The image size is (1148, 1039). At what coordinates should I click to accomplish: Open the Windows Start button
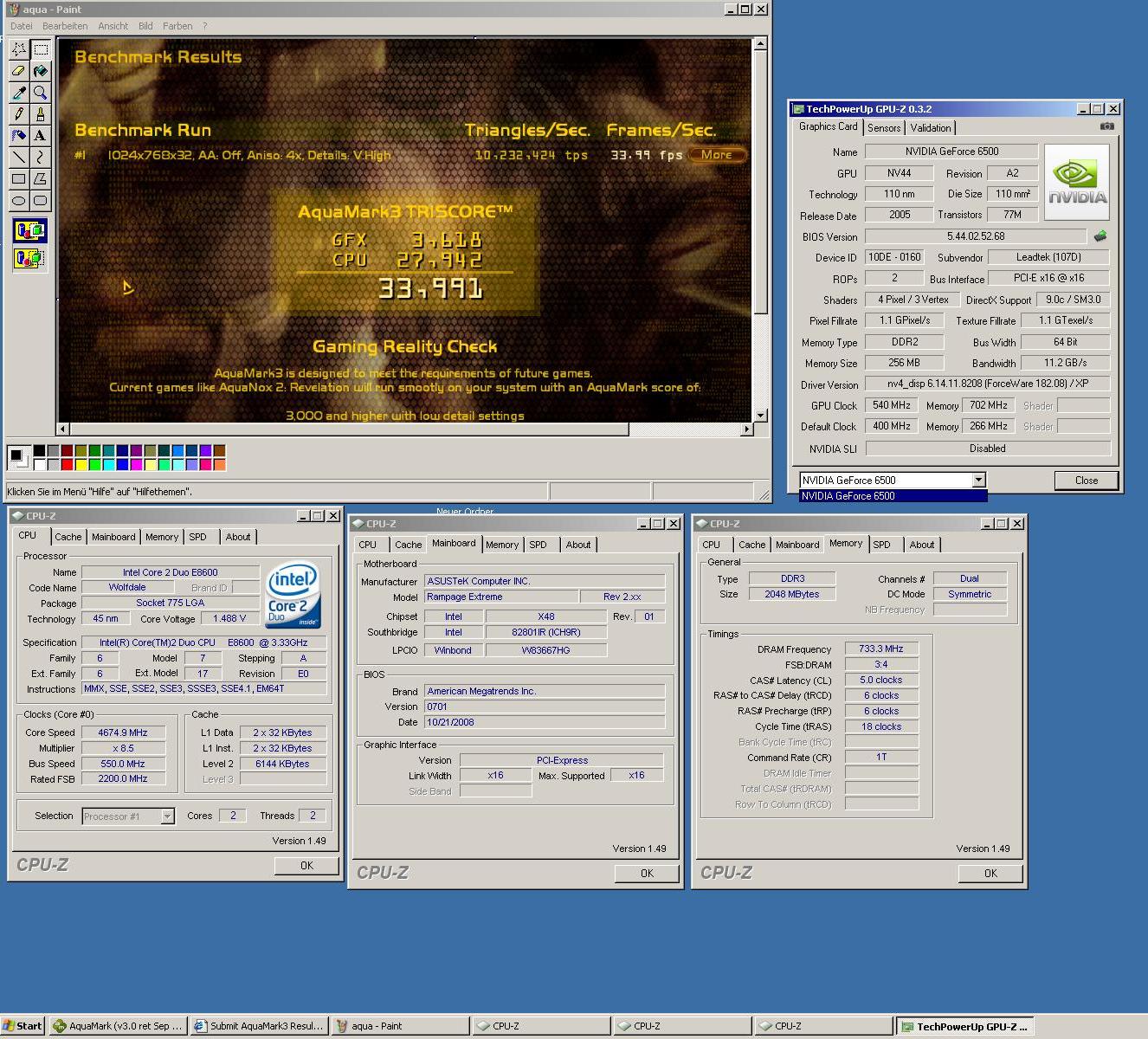23,1026
